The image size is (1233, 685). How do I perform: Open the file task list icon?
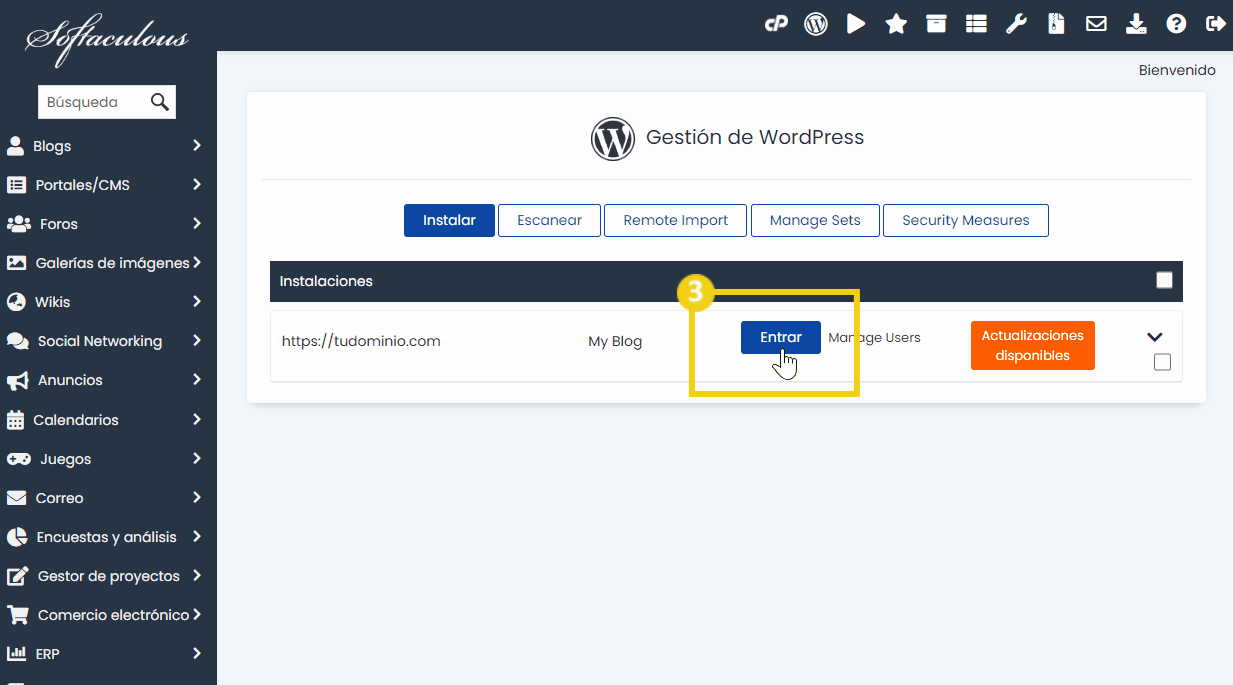[x=1056, y=24]
